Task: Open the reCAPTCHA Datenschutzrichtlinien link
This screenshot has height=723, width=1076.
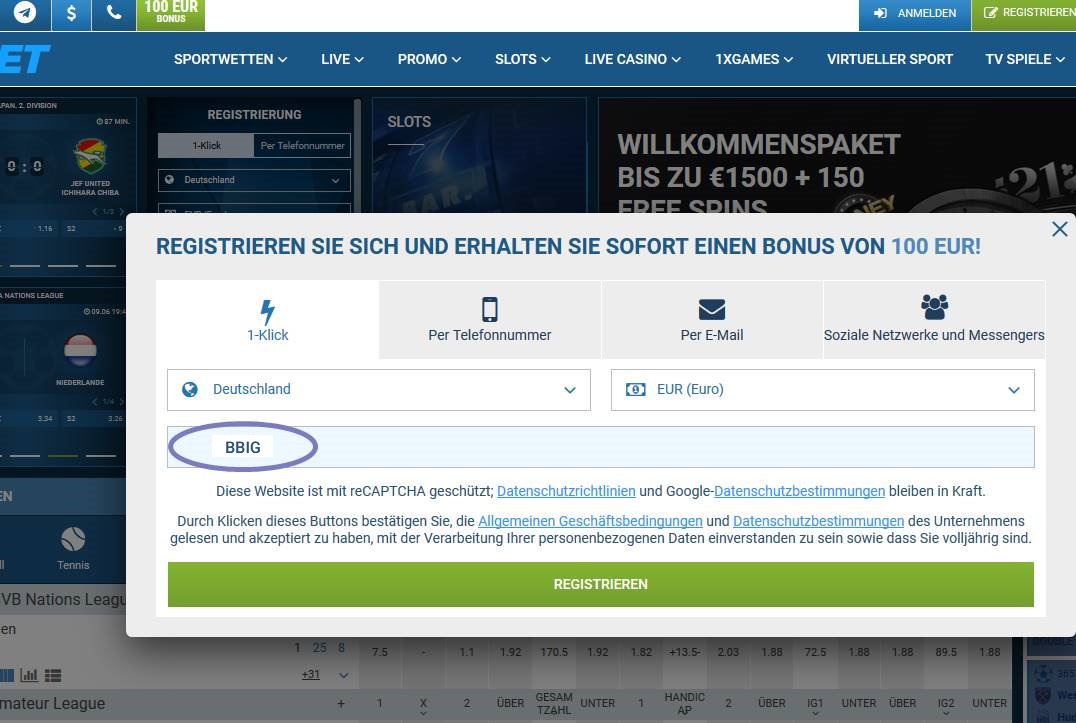Action: (566, 491)
